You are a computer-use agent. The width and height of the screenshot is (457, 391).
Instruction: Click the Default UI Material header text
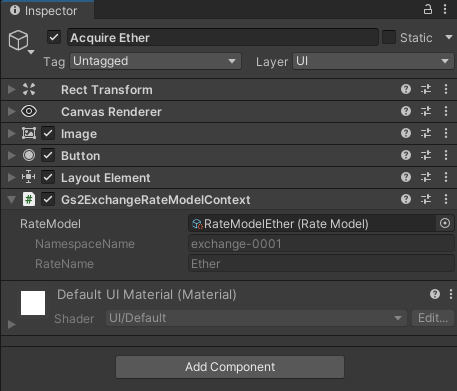(147, 295)
